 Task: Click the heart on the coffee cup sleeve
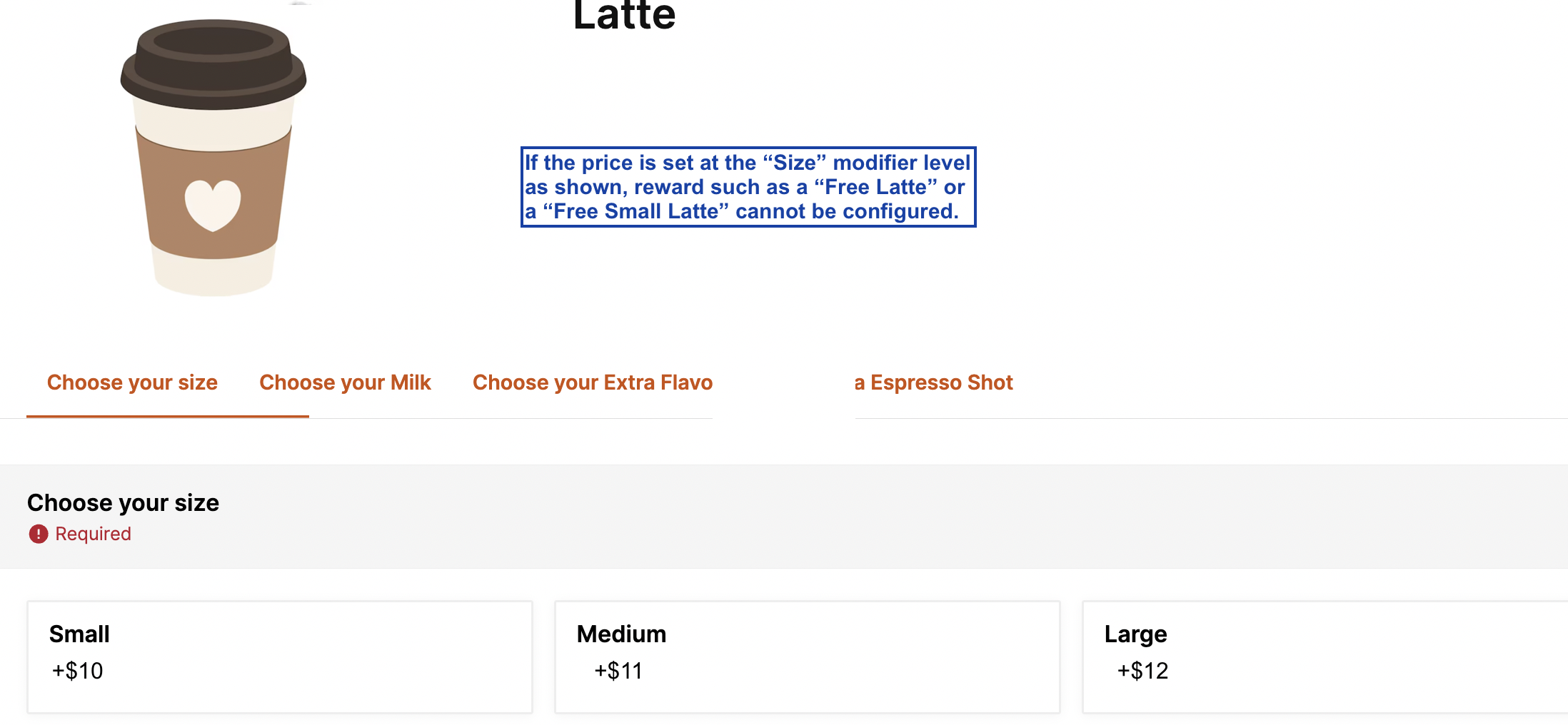213,205
